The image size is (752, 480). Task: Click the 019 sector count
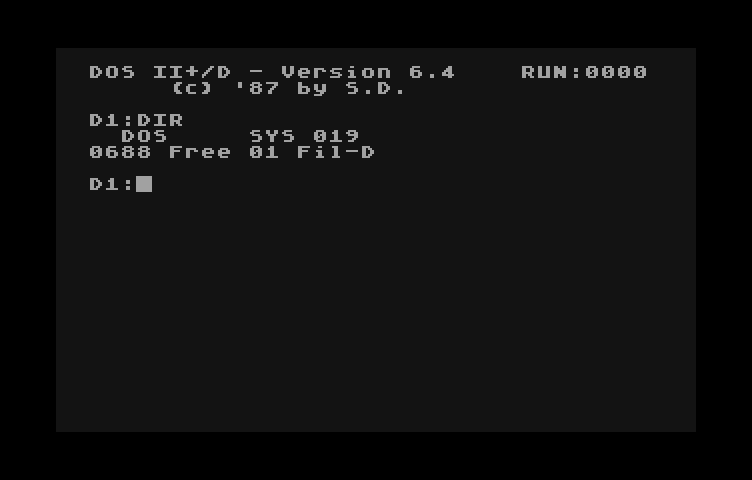pos(336,136)
